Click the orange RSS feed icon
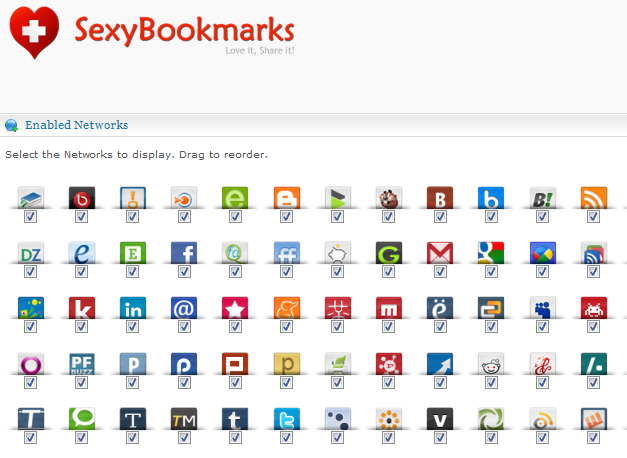The height and width of the screenshot is (458, 627). click(593, 198)
